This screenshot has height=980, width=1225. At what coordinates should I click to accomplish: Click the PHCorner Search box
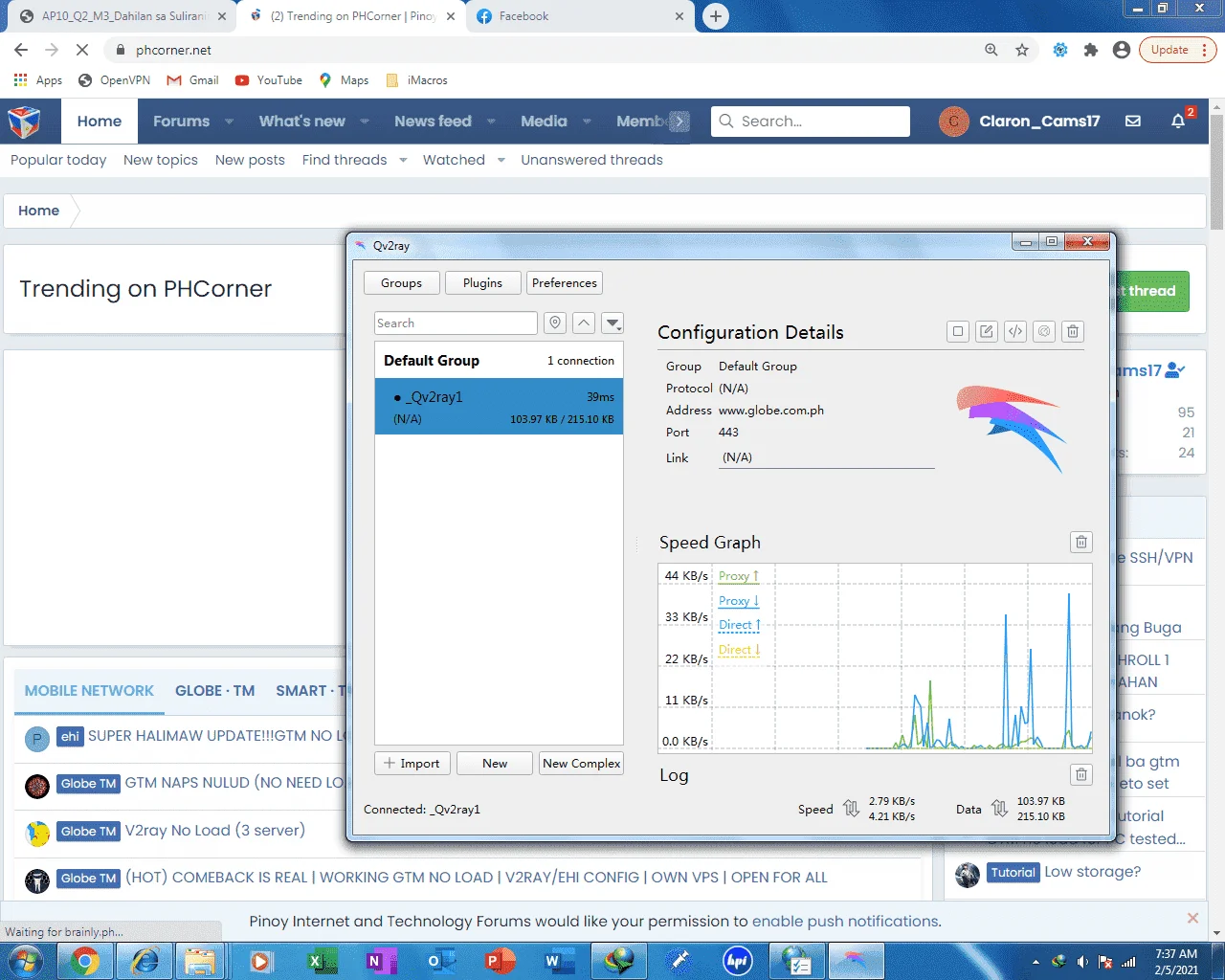(811, 122)
